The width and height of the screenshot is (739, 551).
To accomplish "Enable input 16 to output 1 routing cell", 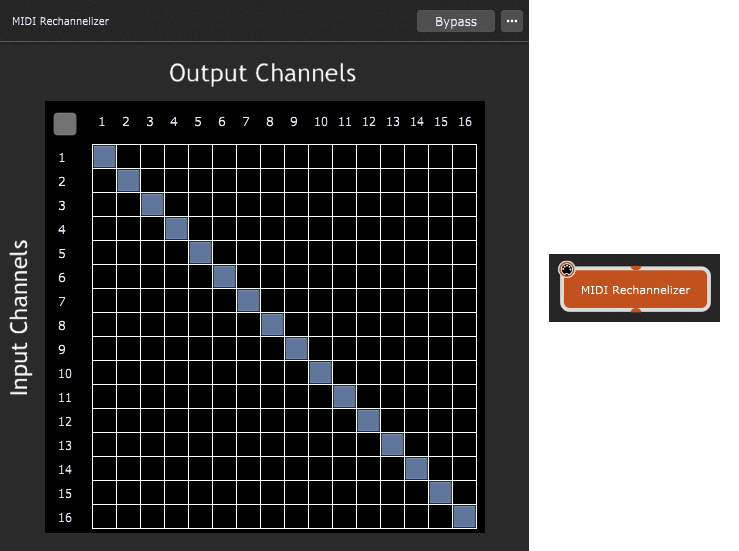I will [x=105, y=517].
